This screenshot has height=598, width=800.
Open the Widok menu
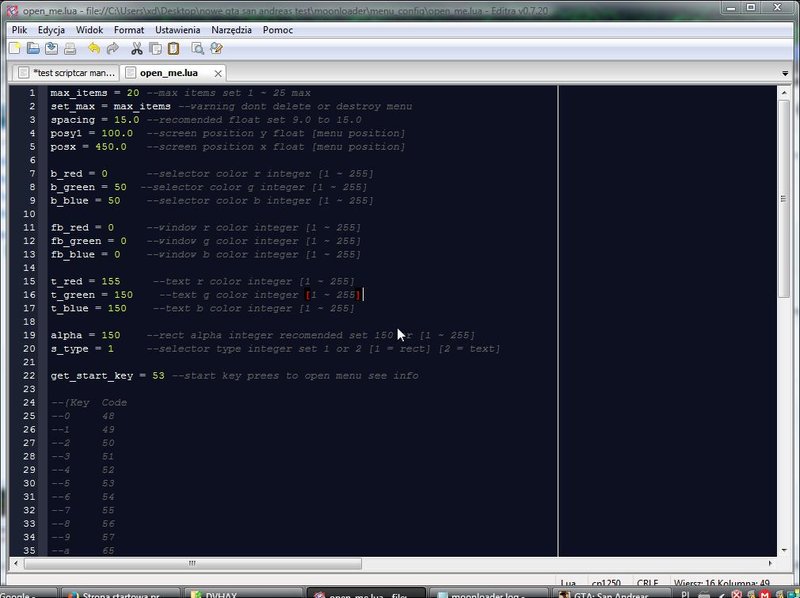click(x=89, y=30)
